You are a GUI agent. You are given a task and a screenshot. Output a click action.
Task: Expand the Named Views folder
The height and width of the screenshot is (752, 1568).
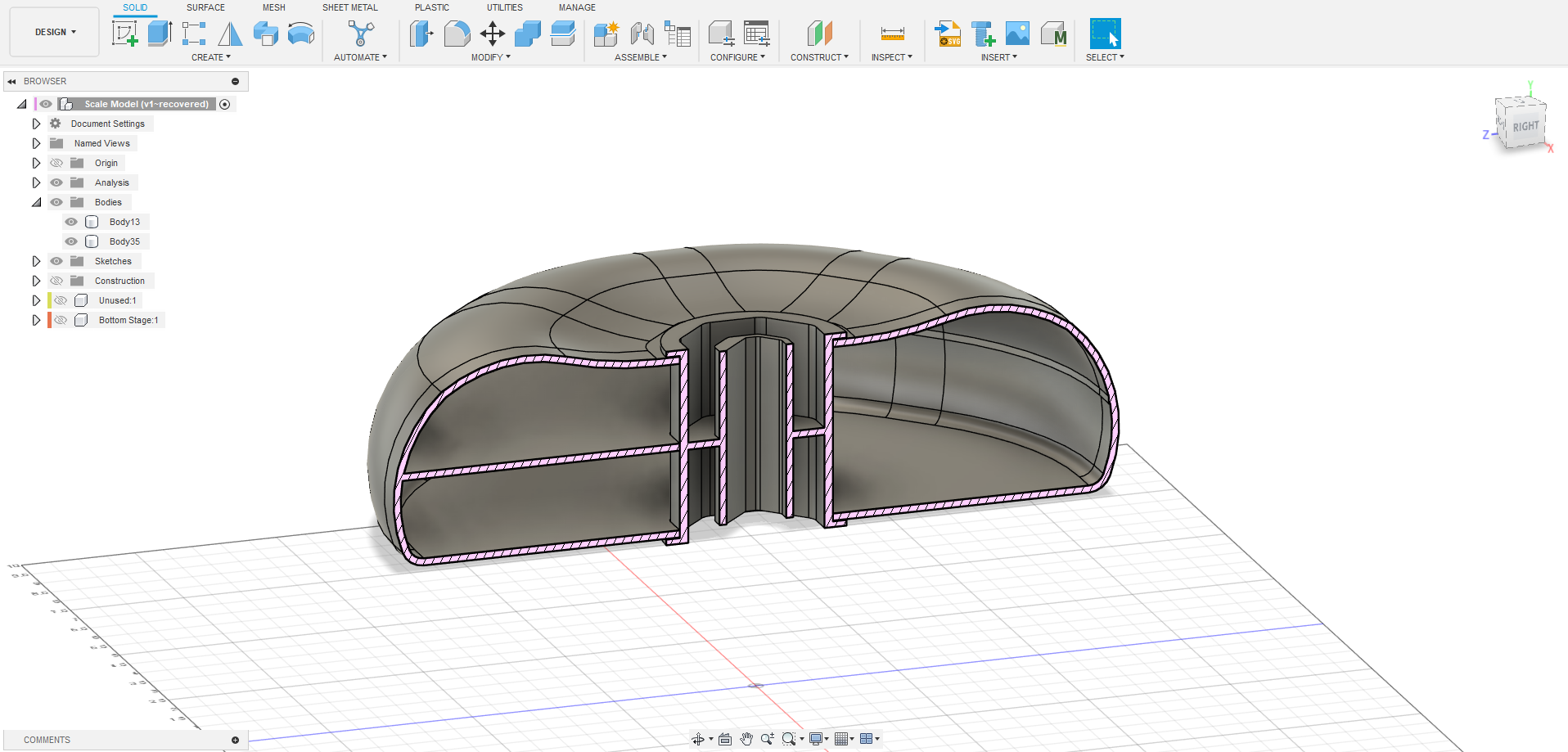pos(36,143)
